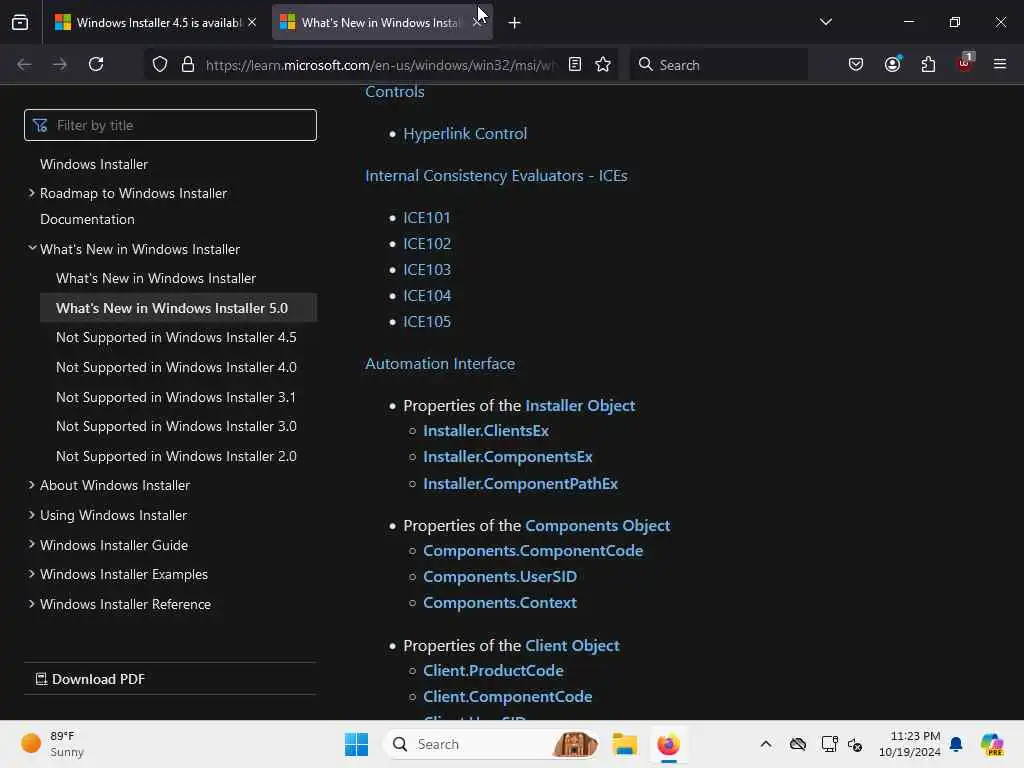Open Components.Context link
Image resolution: width=1024 pixels, height=768 pixels.
pos(500,603)
